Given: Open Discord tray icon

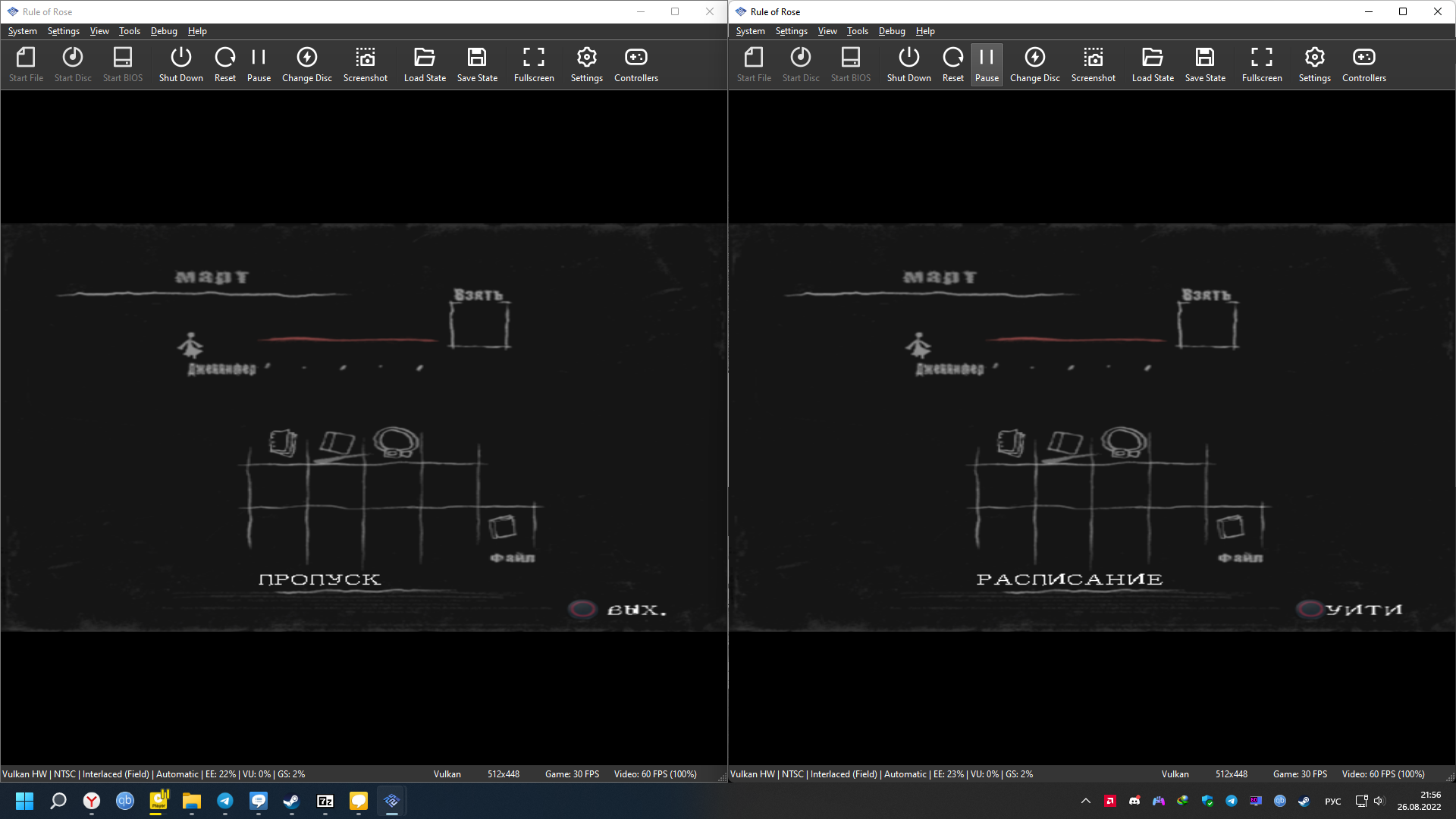Looking at the screenshot, I should (1134, 801).
